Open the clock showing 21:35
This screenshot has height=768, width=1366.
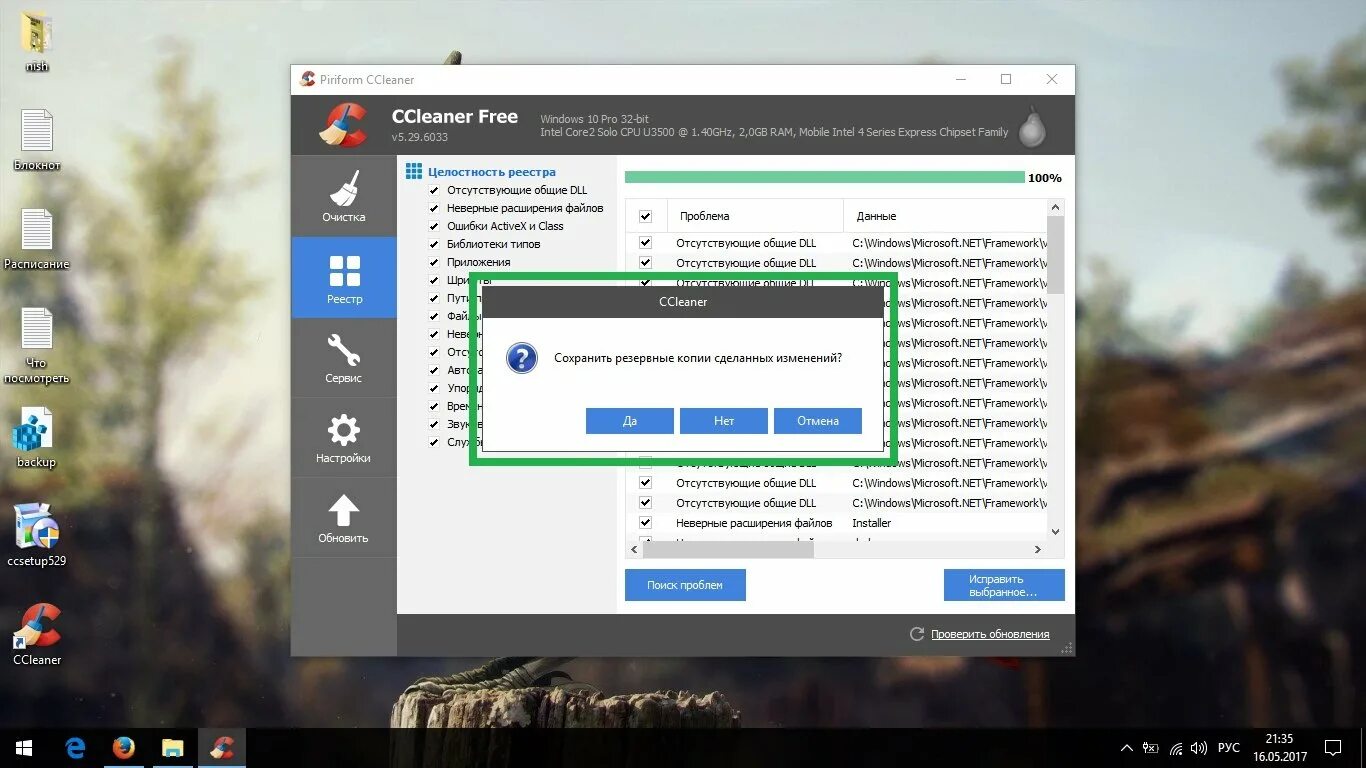[x=1279, y=748]
